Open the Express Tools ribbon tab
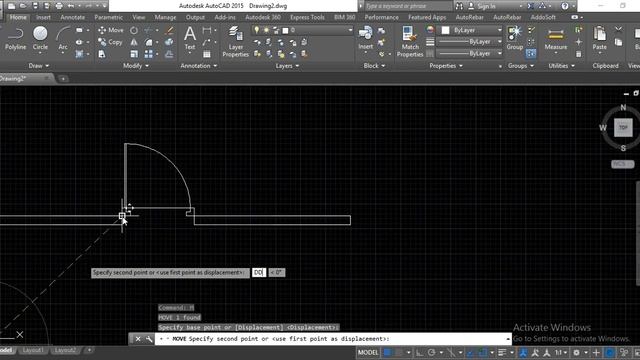The height and width of the screenshot is (360, 640). [x=307, y=17]
